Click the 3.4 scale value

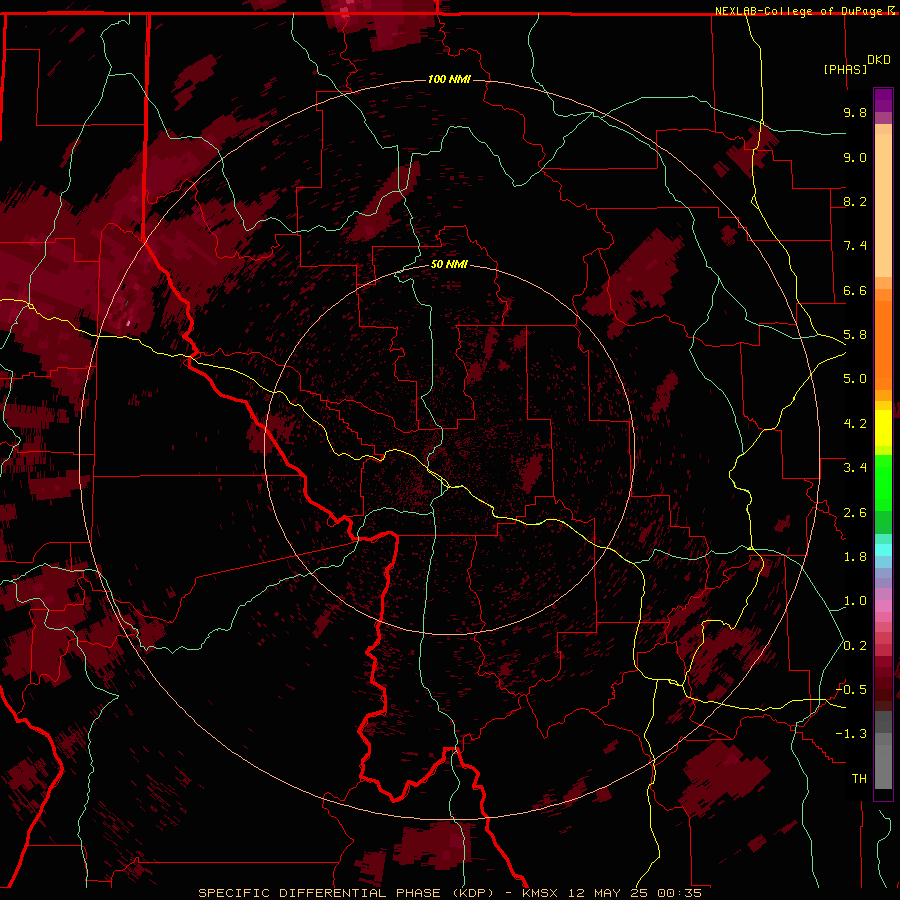coord(855,468)
